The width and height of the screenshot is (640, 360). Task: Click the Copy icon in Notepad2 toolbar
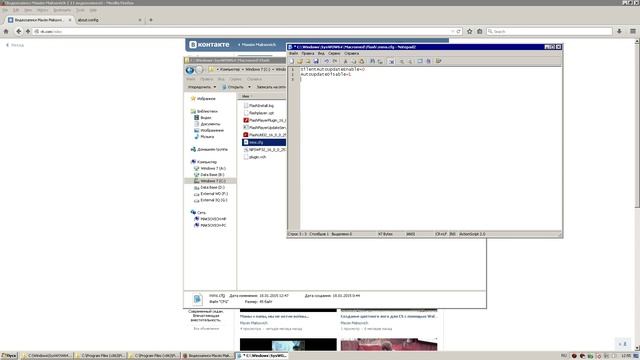click(353, 61)
